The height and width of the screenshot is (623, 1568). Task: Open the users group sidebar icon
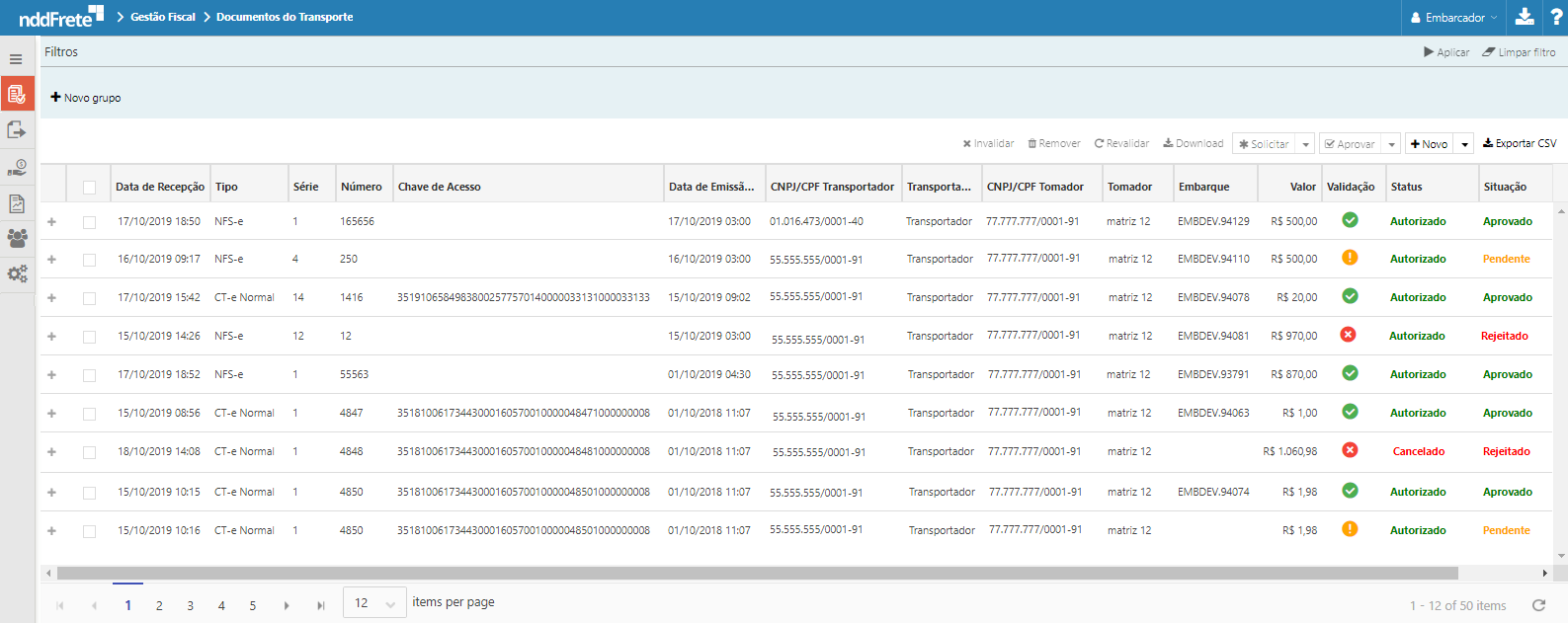point(17,238)
